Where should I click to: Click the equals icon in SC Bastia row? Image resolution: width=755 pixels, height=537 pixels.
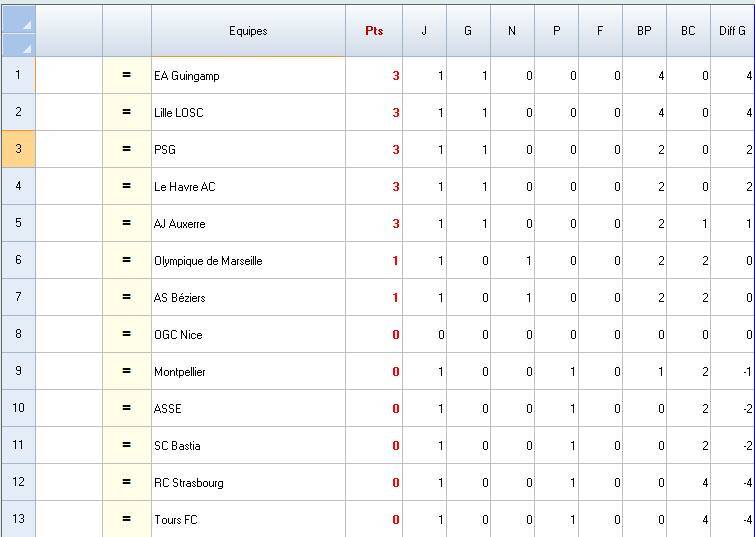click(126, 446)
